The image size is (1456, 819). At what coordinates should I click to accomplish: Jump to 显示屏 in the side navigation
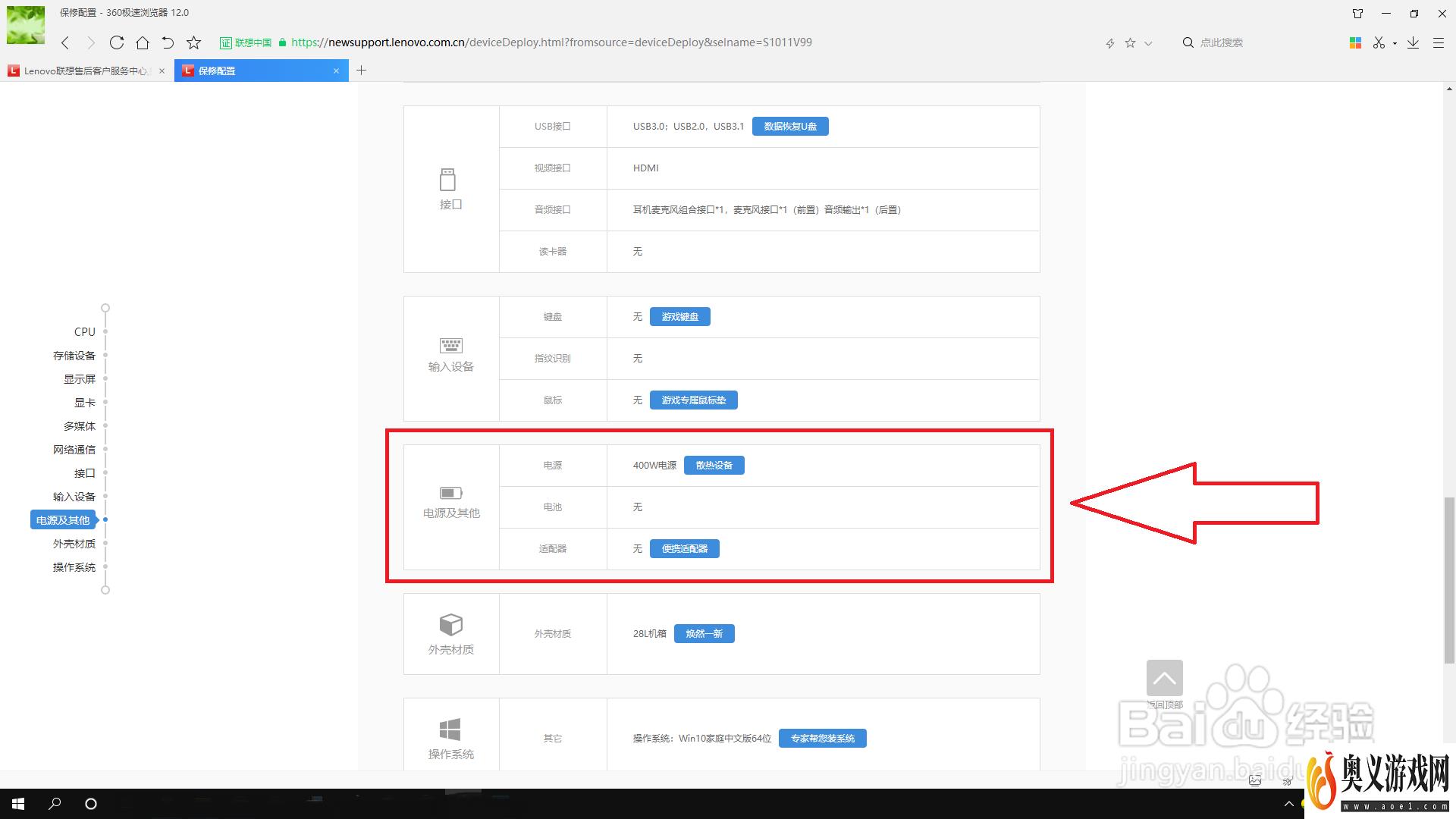(x=80, y=379)
